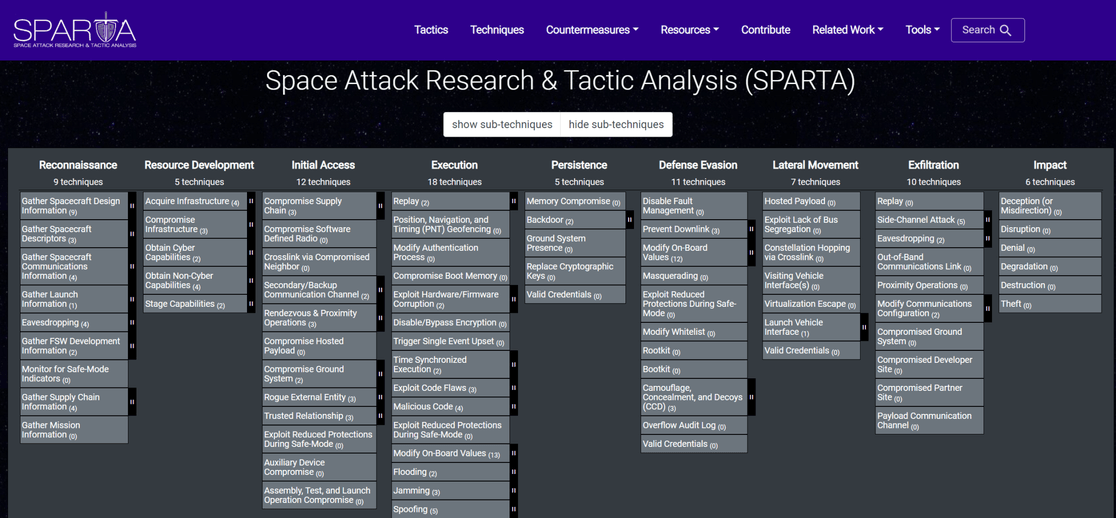The image size is (1116, 518).
Task: Select Rootkit technique
Action: pyautogui.click(x=694, y=351)
